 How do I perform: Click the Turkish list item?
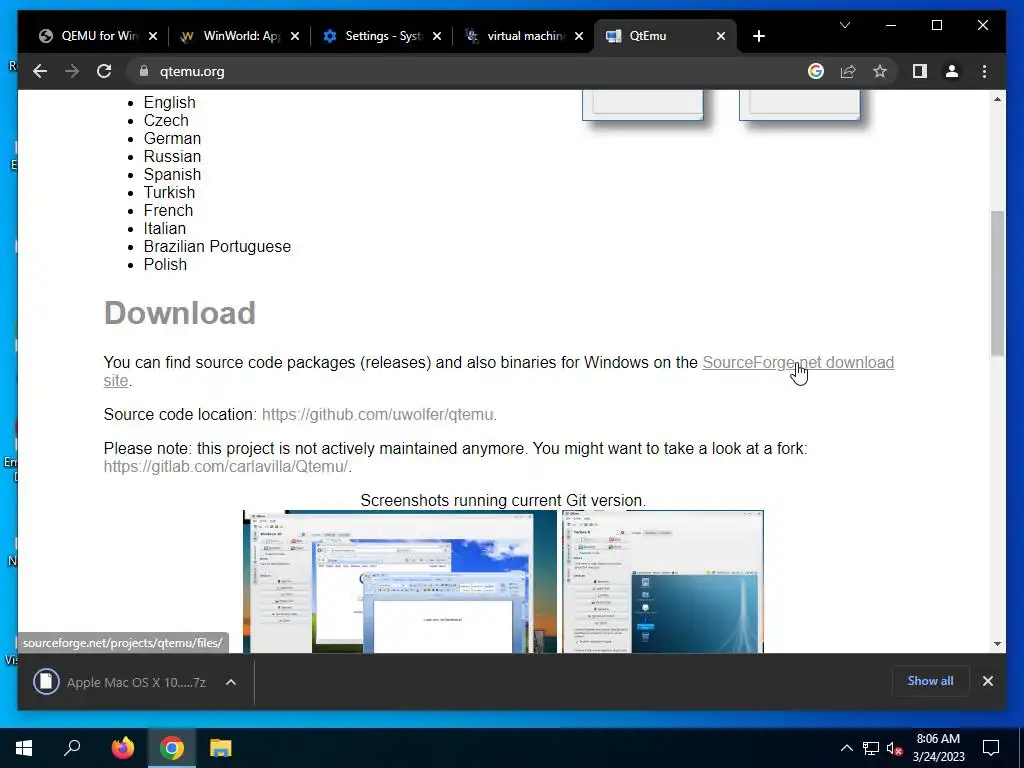tap(169, 193)
